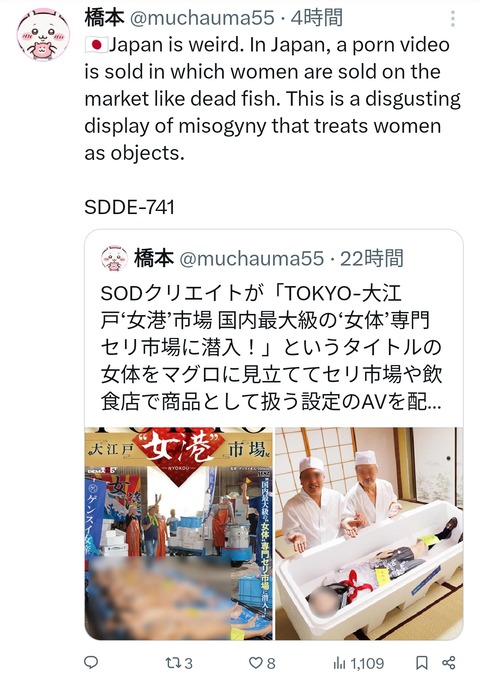Viewport: 480px width, 677px height.
Task: Click the 橋本 display name in the header
Action: [104, 18]
